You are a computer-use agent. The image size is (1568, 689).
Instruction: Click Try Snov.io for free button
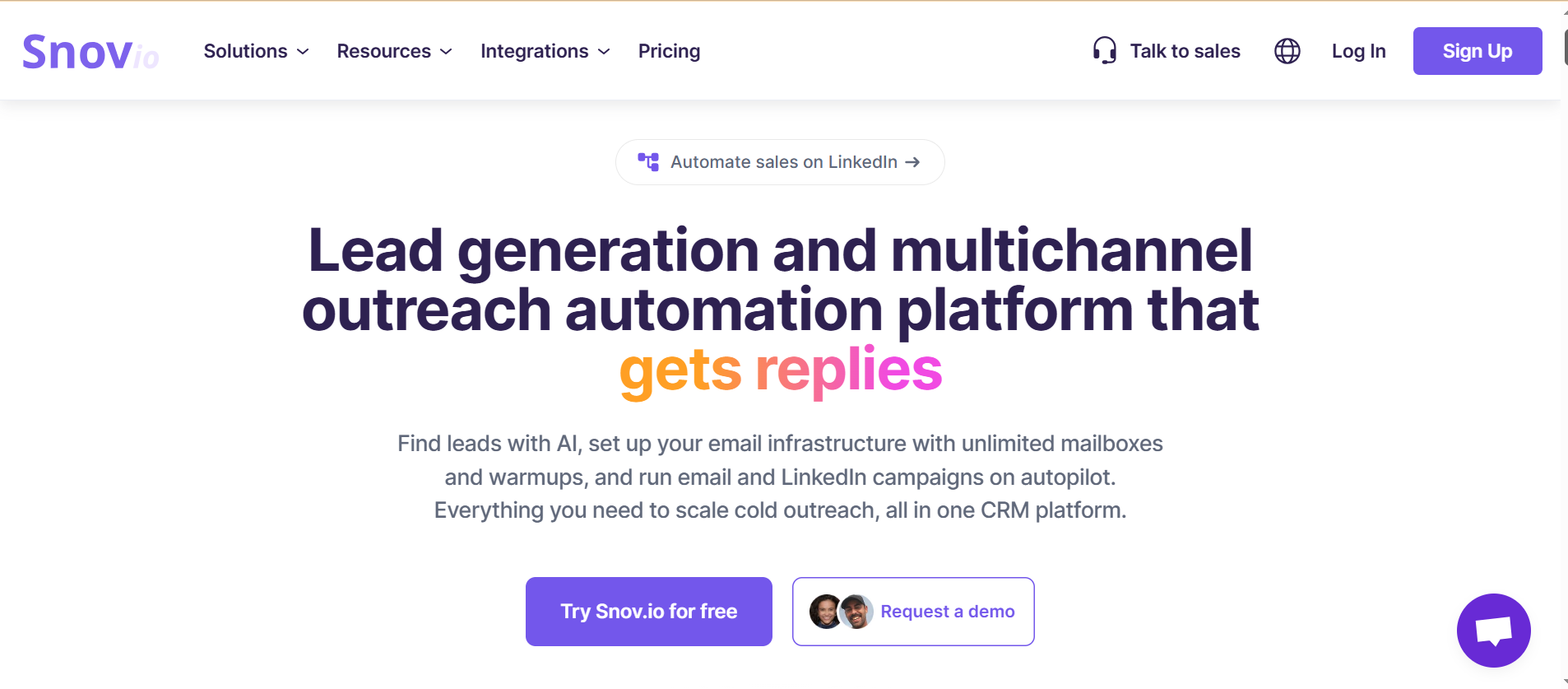click(x=648, y=612)
